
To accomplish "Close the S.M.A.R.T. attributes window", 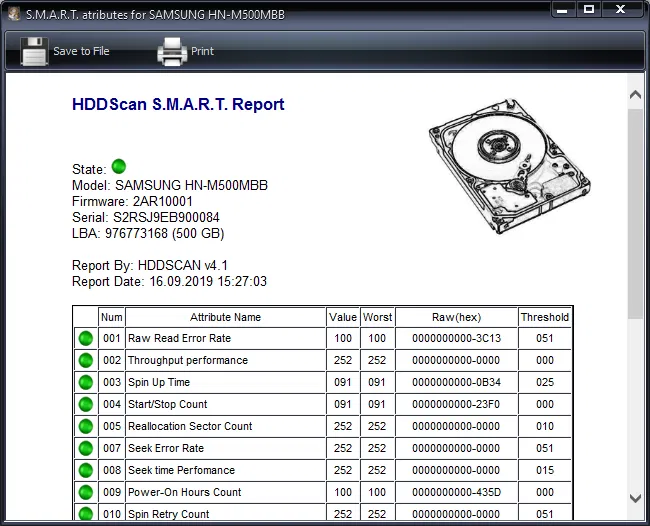I will (620, 10).
